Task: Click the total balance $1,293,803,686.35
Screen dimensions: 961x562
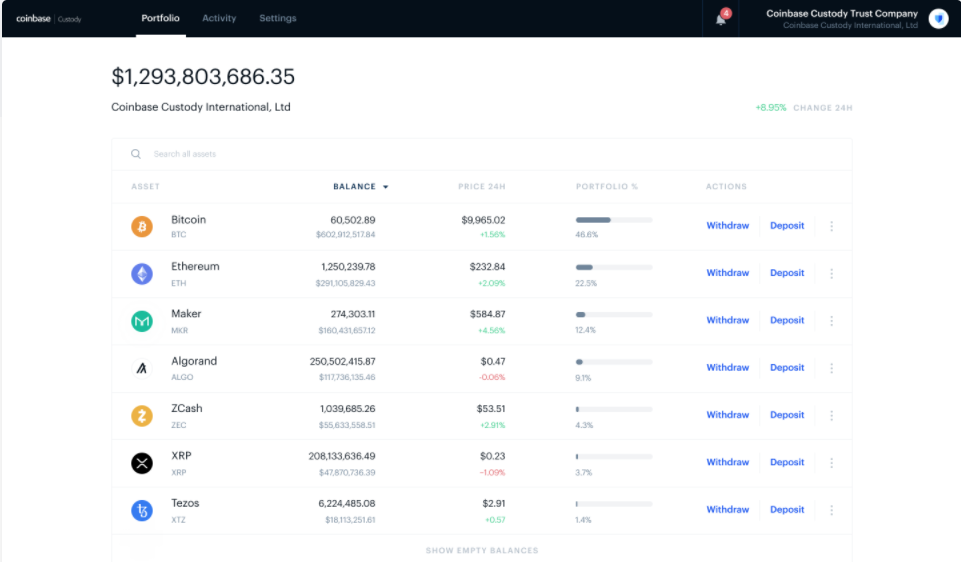Action: (203, 77)
